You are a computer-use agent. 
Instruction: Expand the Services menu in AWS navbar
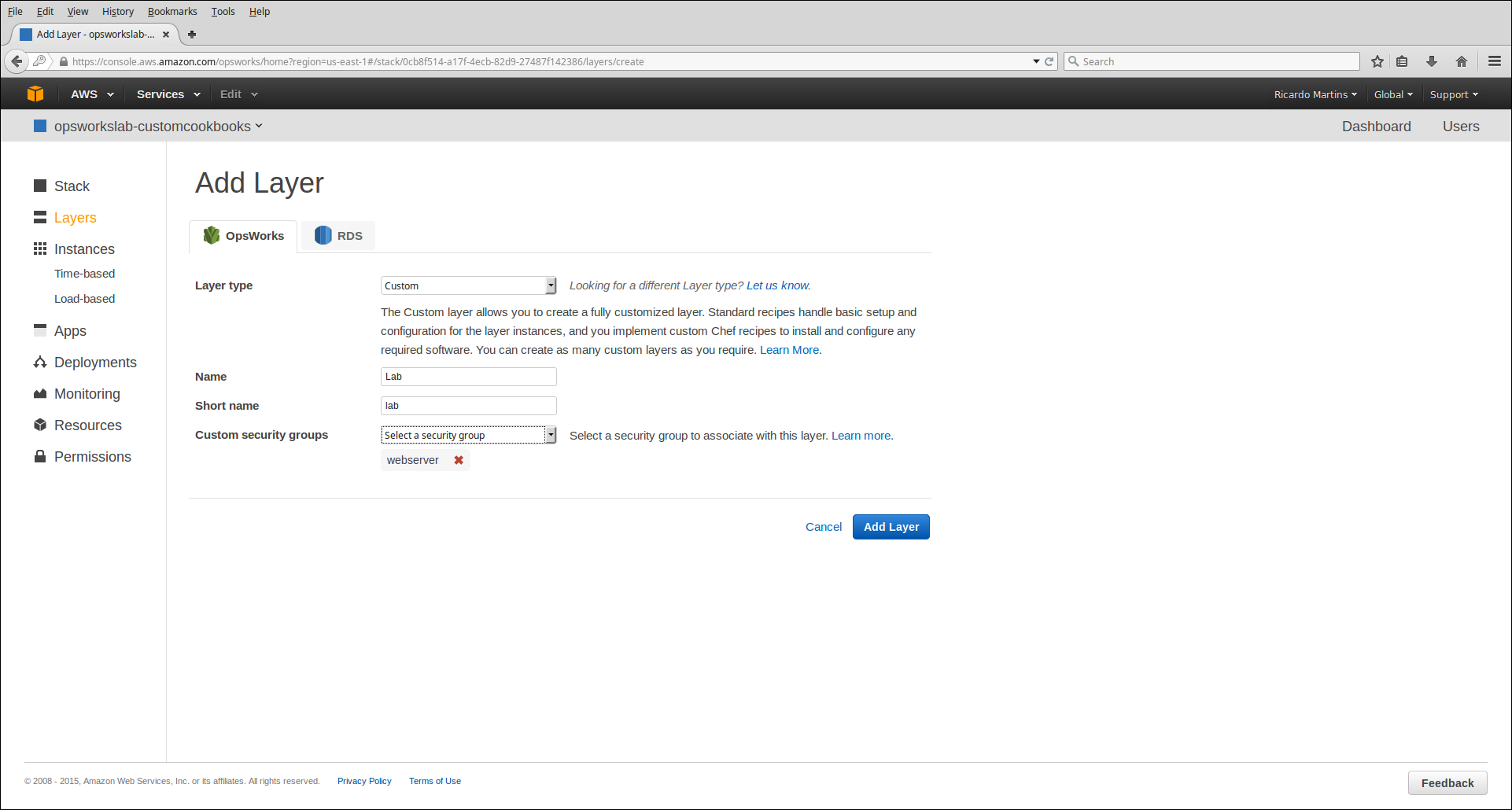(168, 94)
